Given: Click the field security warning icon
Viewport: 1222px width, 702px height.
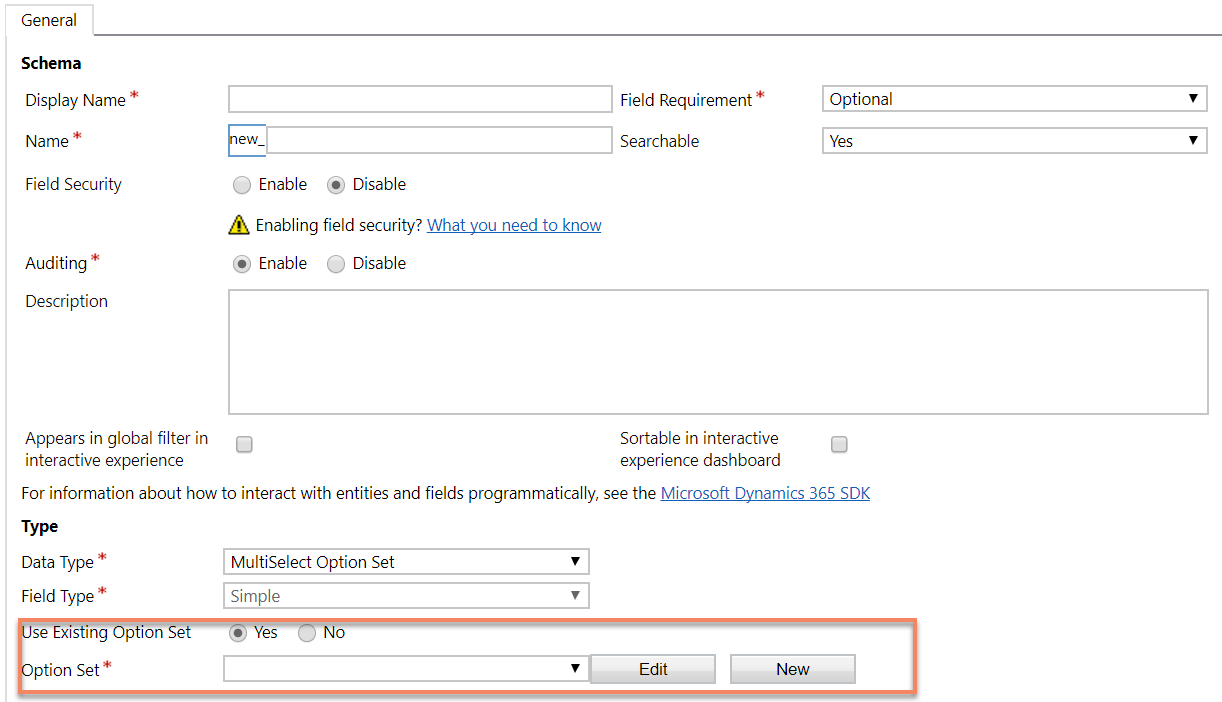Looking at the screenshot, I should click(239, 224).
